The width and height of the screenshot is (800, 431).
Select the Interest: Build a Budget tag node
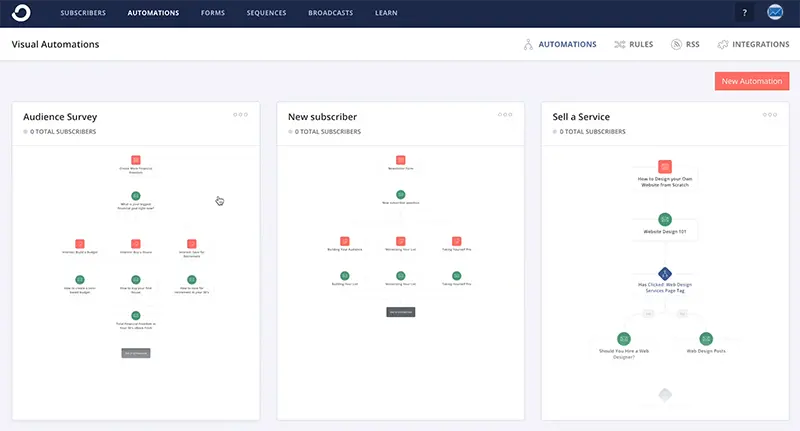(80, 244)
